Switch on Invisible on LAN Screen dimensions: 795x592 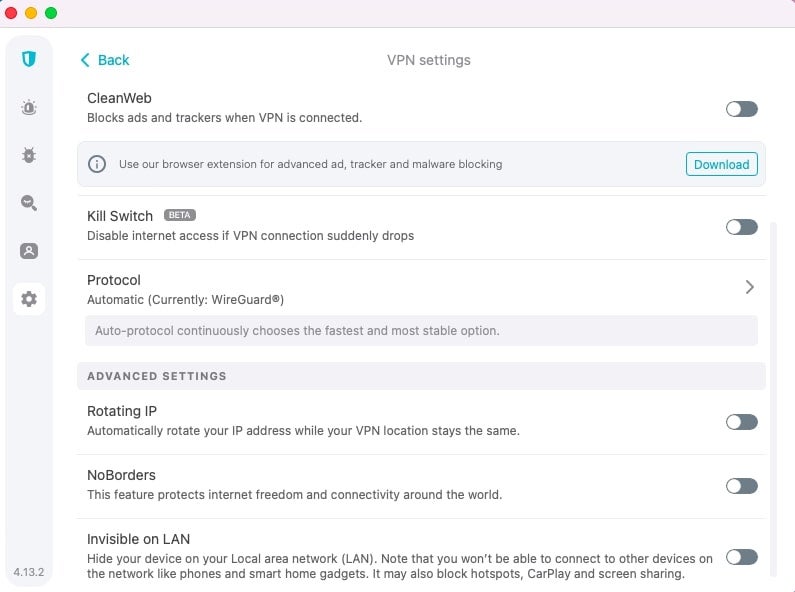(741, 557)
